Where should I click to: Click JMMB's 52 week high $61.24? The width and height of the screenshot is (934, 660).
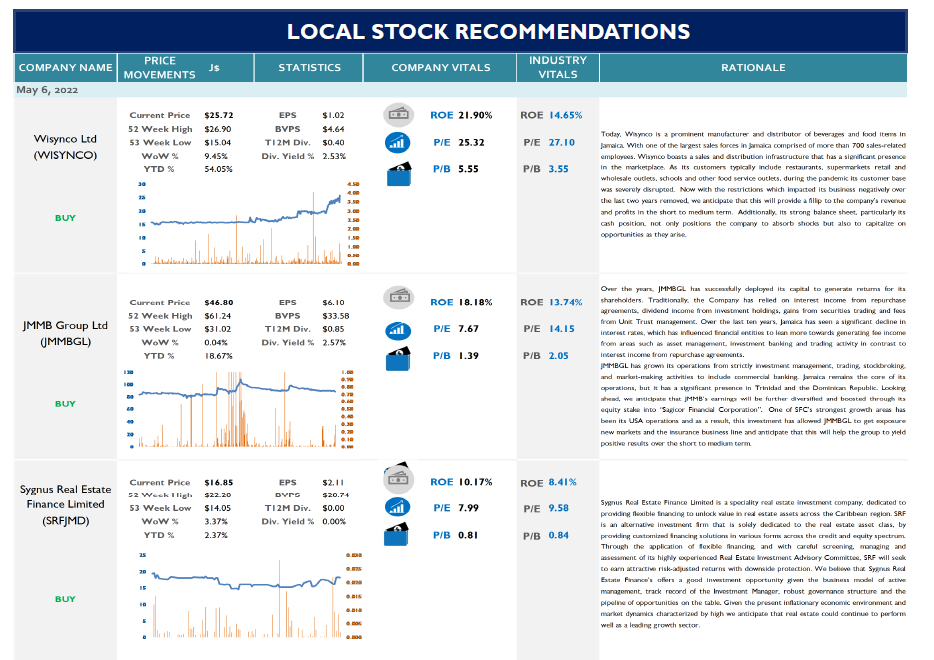(x=217, y=316)
